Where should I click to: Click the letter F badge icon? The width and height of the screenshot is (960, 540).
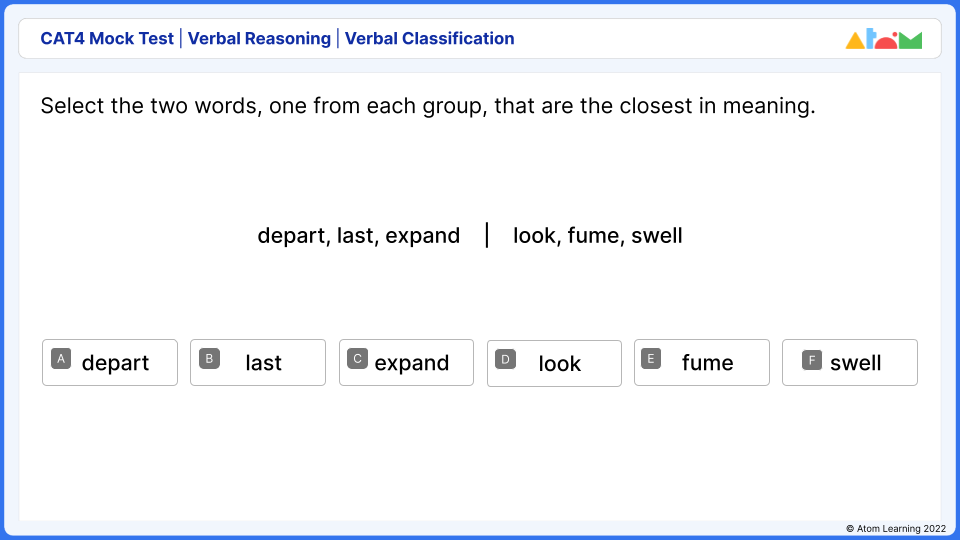pos(812,360)
